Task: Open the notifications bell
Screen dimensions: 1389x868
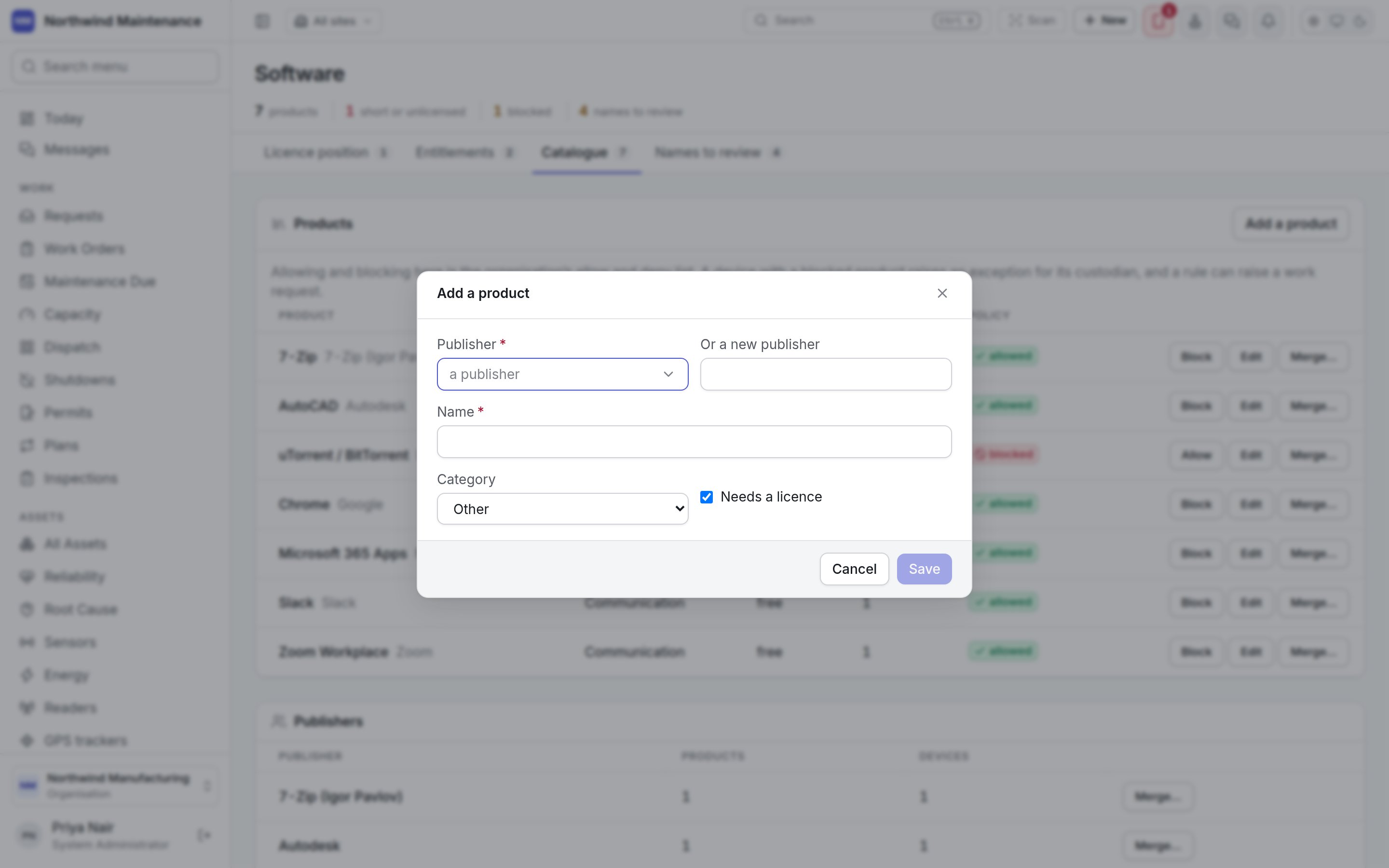Action: (x=1268, y=21)
